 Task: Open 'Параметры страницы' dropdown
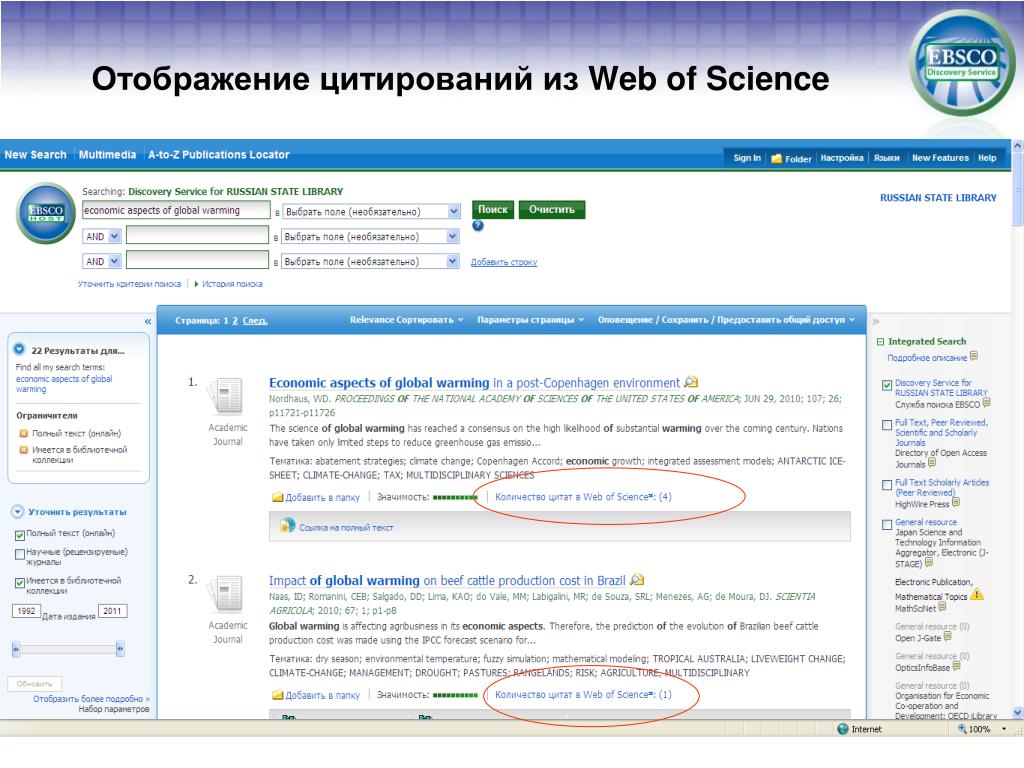[530, 320]
